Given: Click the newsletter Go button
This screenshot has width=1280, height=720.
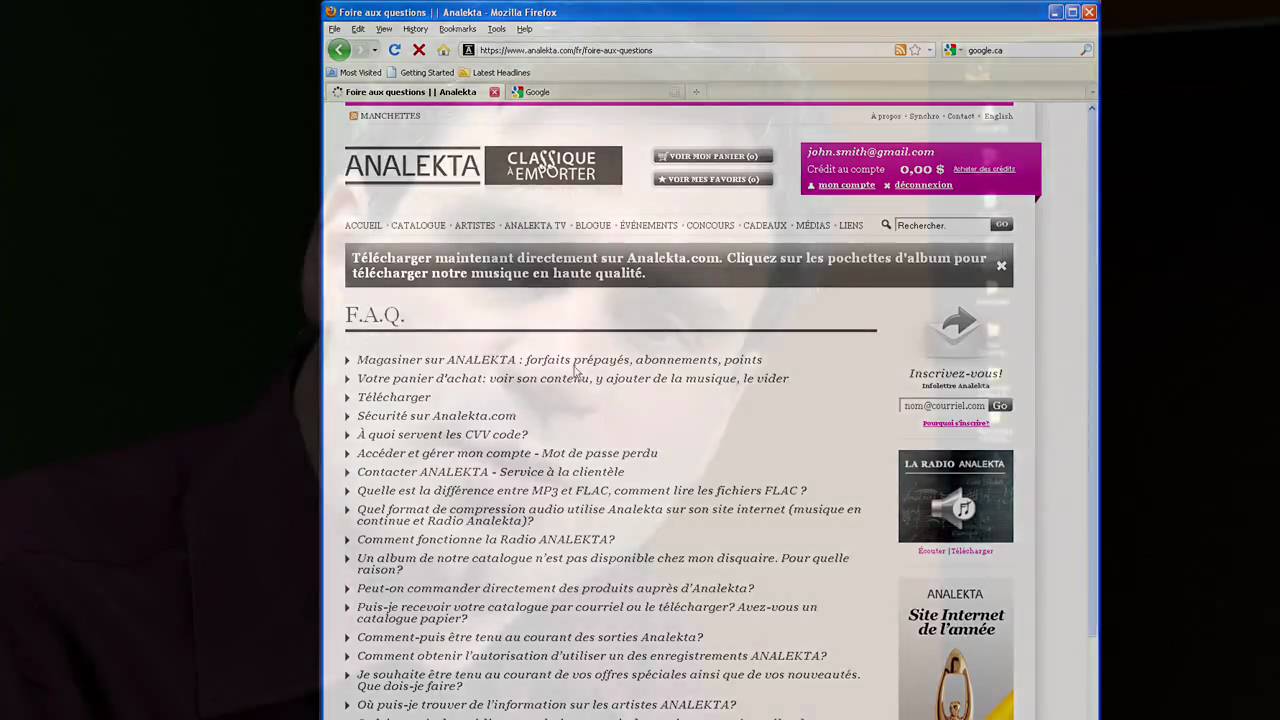Looking at the screenshot, I should coord(1000,405).
